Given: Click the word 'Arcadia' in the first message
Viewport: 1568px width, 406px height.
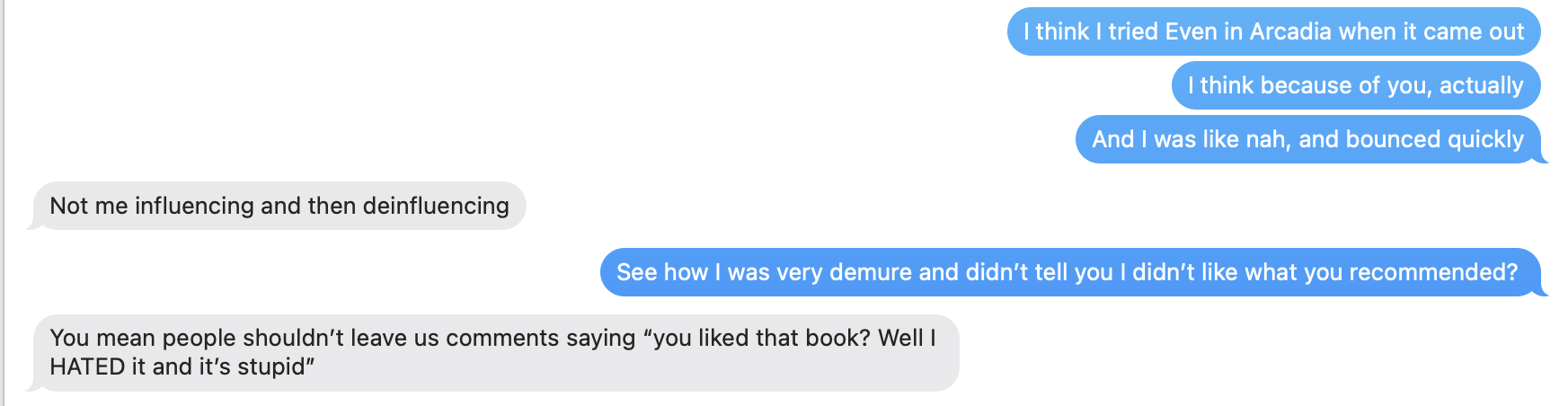Looking at the screenshot, I should pos(1290,31).
